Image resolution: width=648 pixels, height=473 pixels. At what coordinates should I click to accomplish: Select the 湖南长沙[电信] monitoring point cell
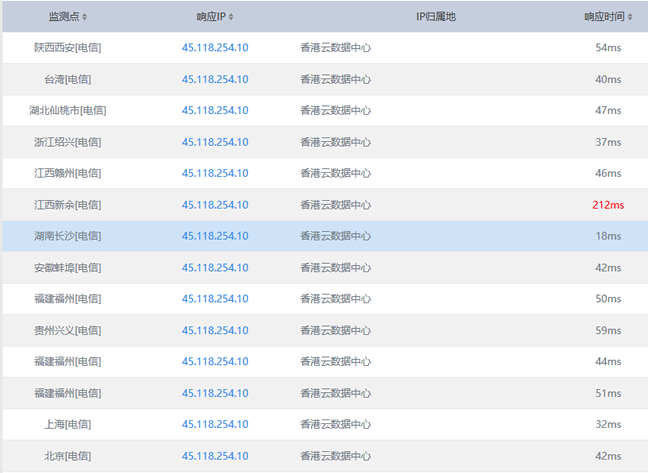(x=67, y=236)
